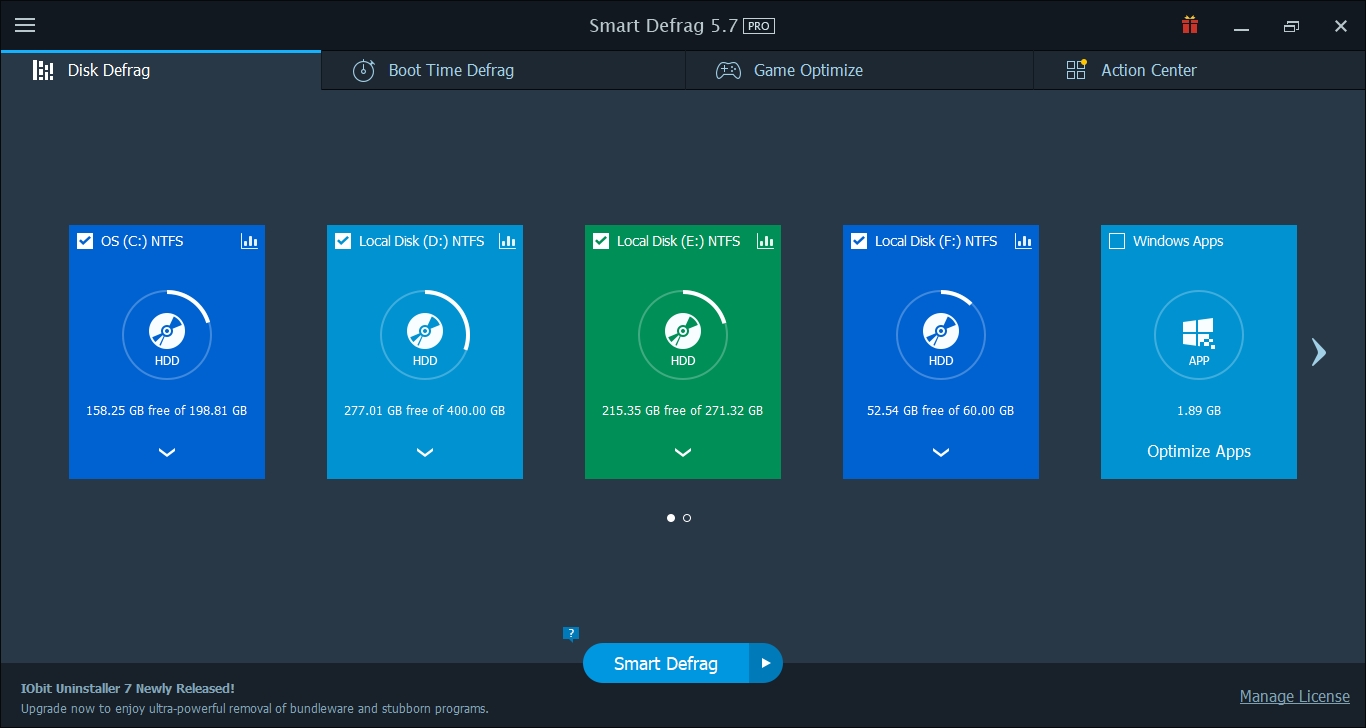
Task: Expand details for Local Disk (D:)
Action: coord(425,452)
